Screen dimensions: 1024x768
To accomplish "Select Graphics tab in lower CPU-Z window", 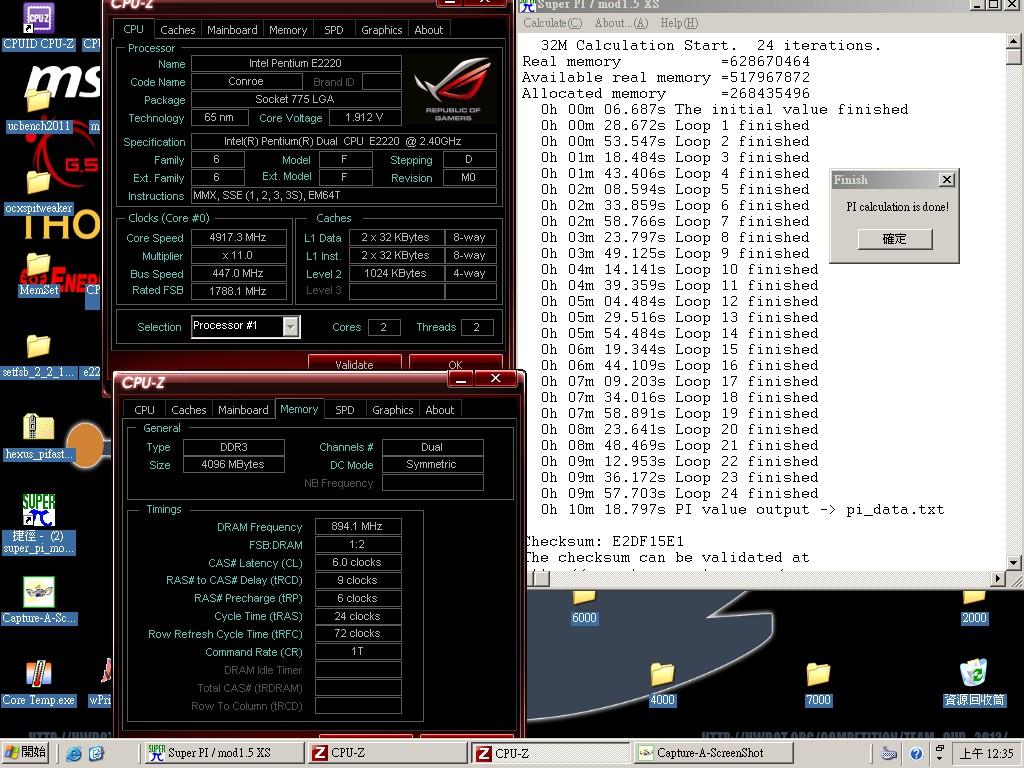I will click(392, 410).
